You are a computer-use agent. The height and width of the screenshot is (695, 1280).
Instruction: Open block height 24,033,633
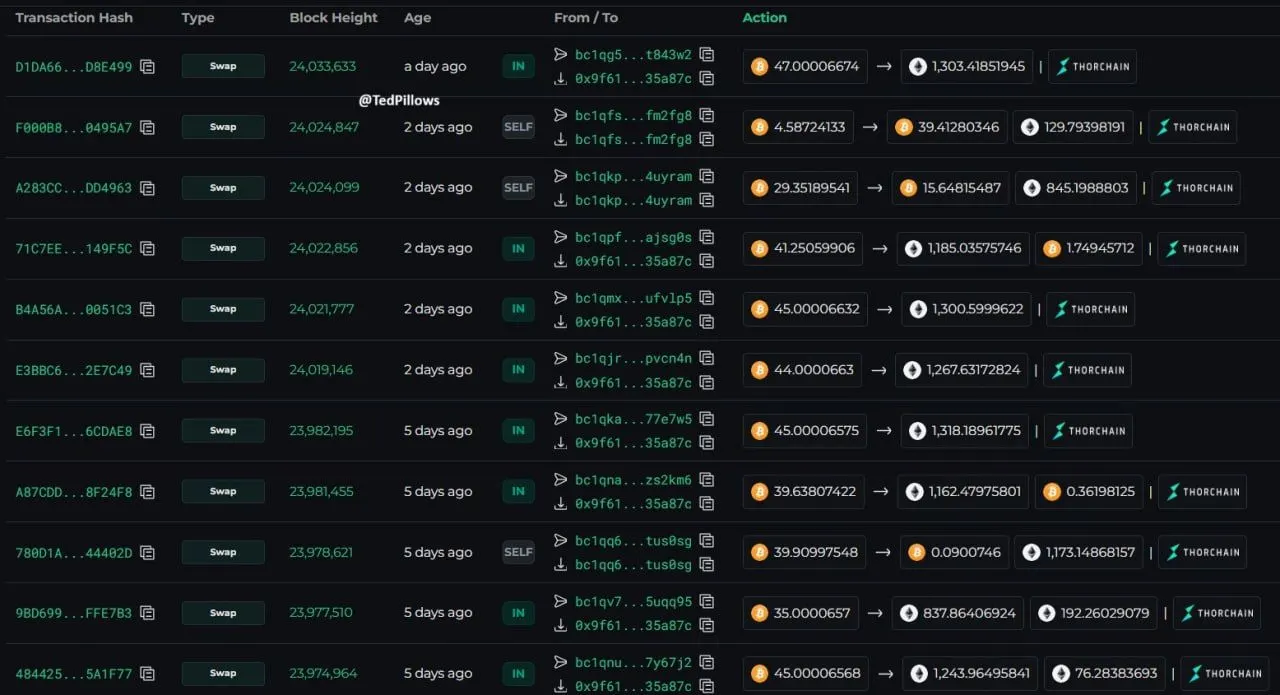(x=322, y=67)
